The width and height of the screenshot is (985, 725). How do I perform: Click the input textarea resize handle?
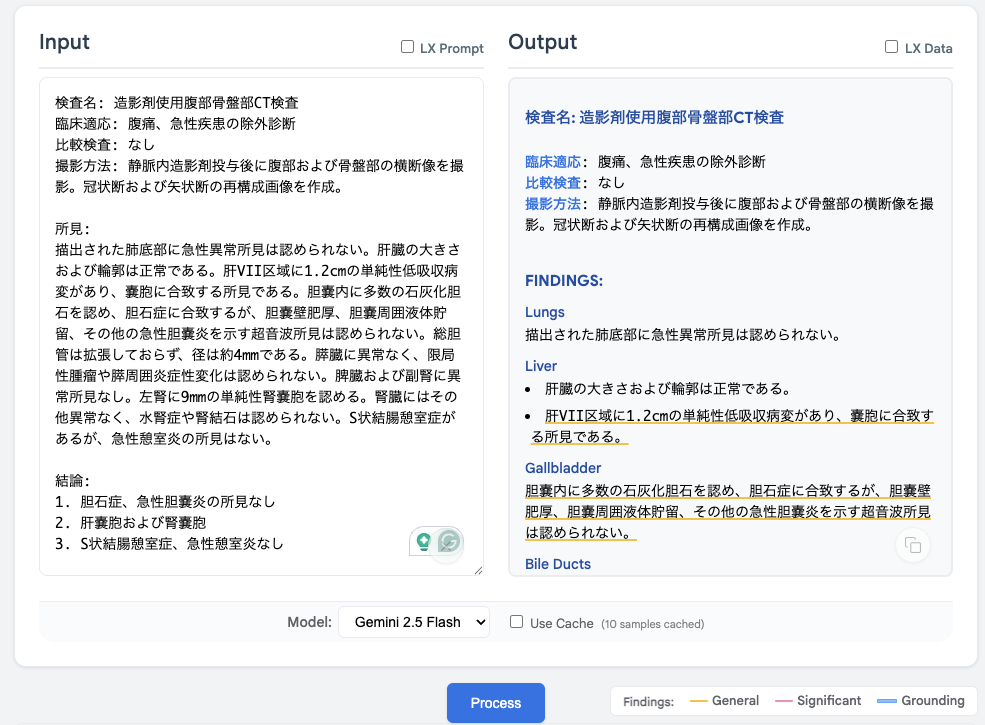[x=478, y=570]
